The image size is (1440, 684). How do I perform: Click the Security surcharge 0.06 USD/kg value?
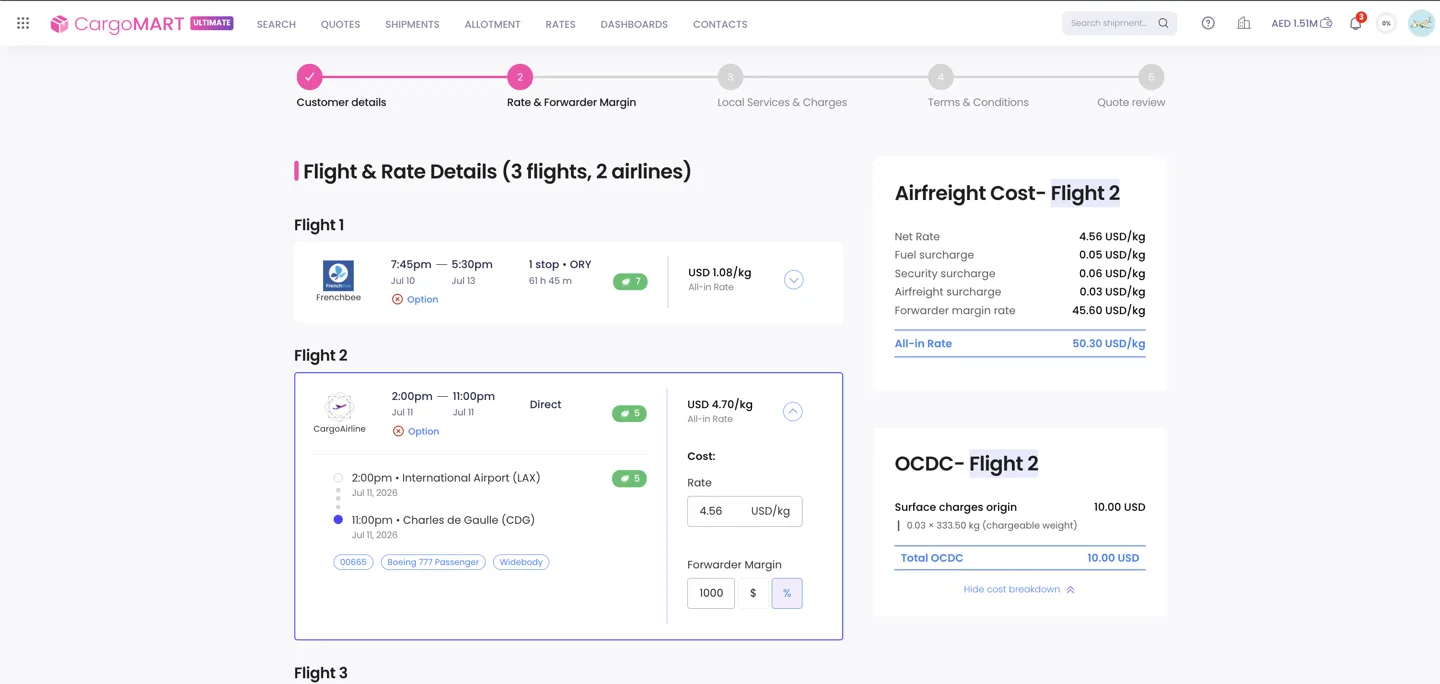tap(1112, 273)
